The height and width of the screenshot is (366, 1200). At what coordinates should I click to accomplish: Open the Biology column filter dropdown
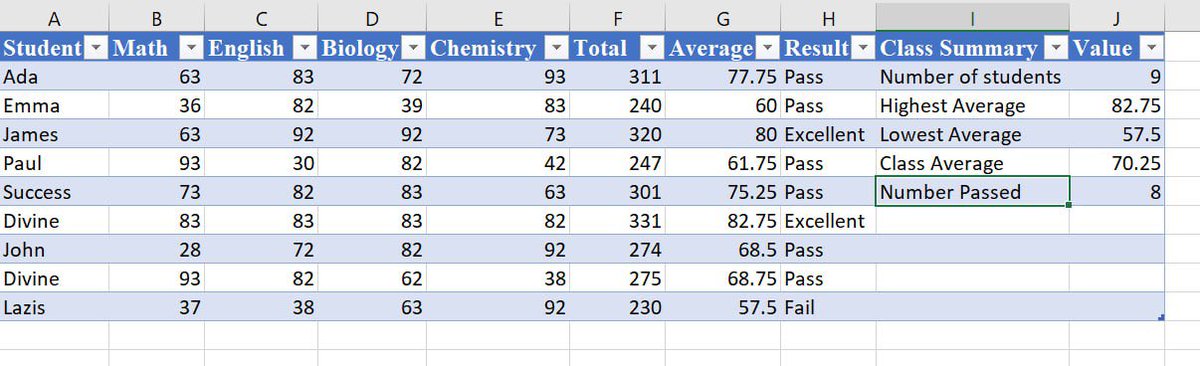[414, 49]
